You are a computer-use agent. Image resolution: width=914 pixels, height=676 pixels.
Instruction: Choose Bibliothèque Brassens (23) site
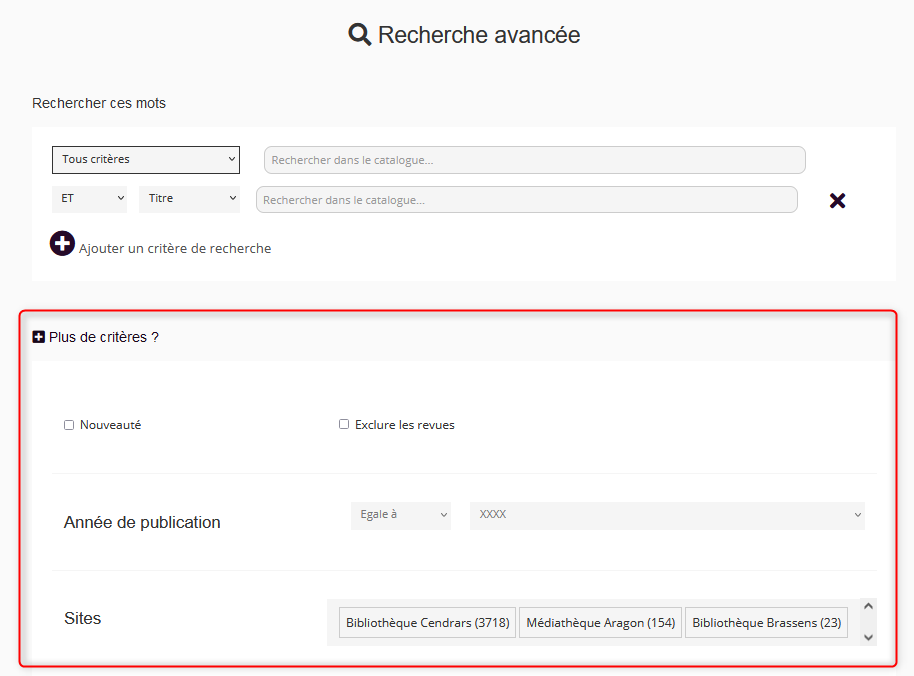[x=766, y=623]
